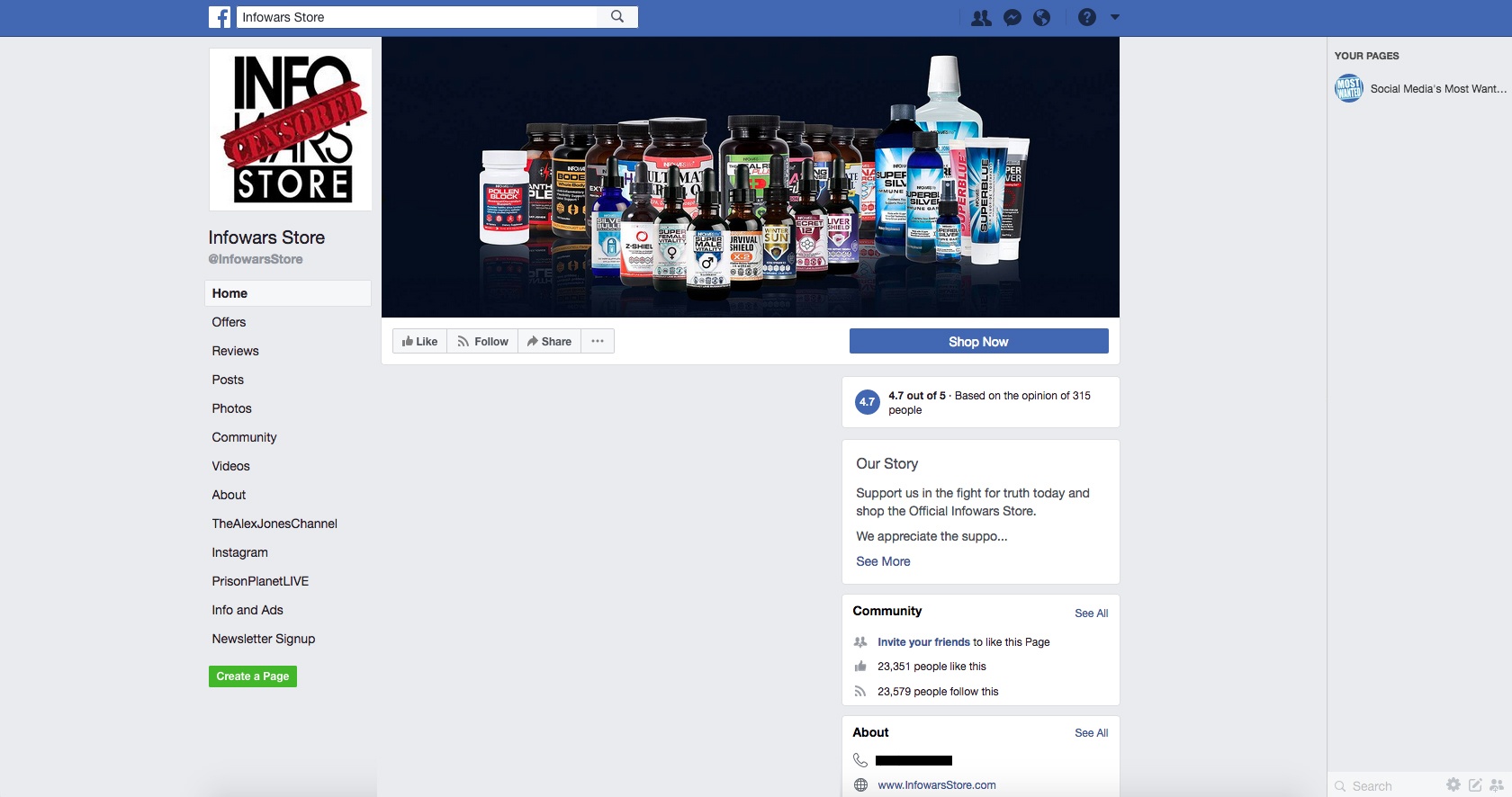Click See All next to Community

[1091, 613]
